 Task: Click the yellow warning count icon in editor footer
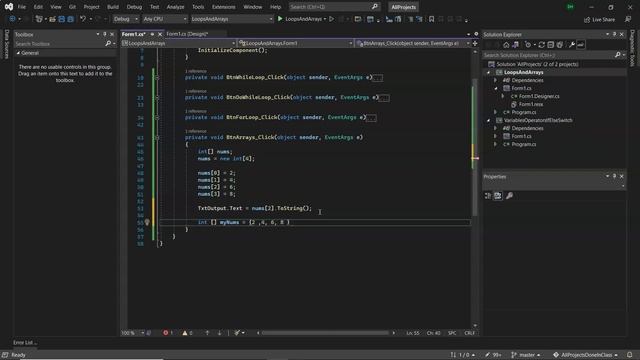click(185, 333)
